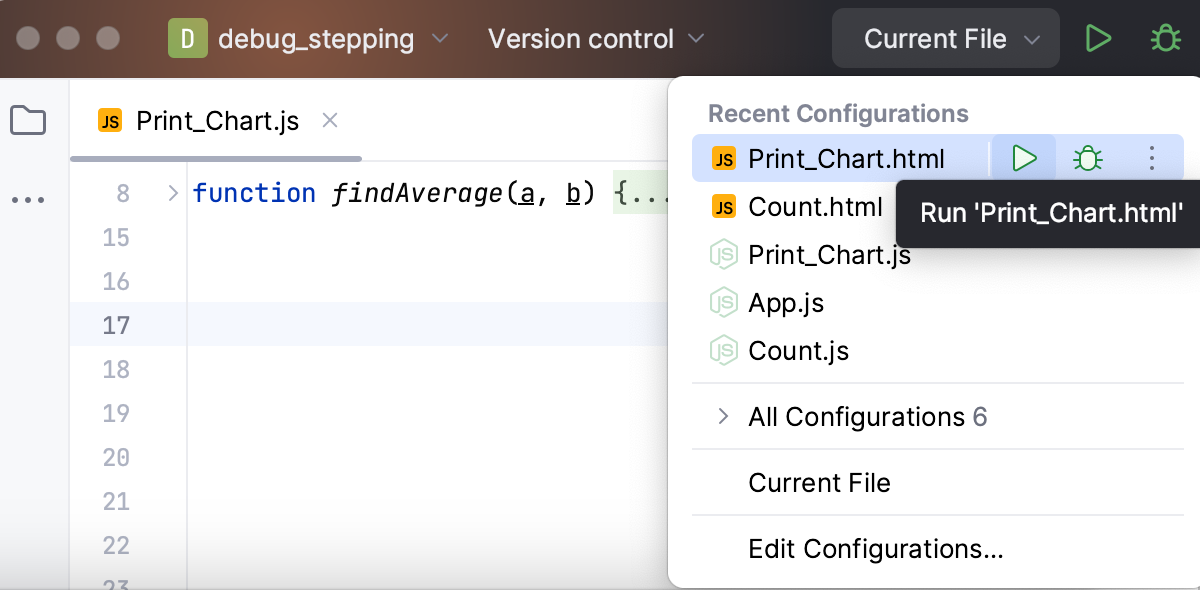Click the Debug bug icon in the main toolbar
Viewport: 1200px width, 590px height.
coord(1164,38)
